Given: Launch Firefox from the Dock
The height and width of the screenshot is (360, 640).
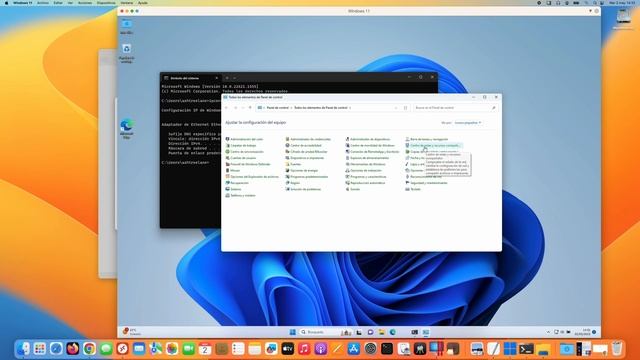Looking at the screenshot, I should (73, 349).
